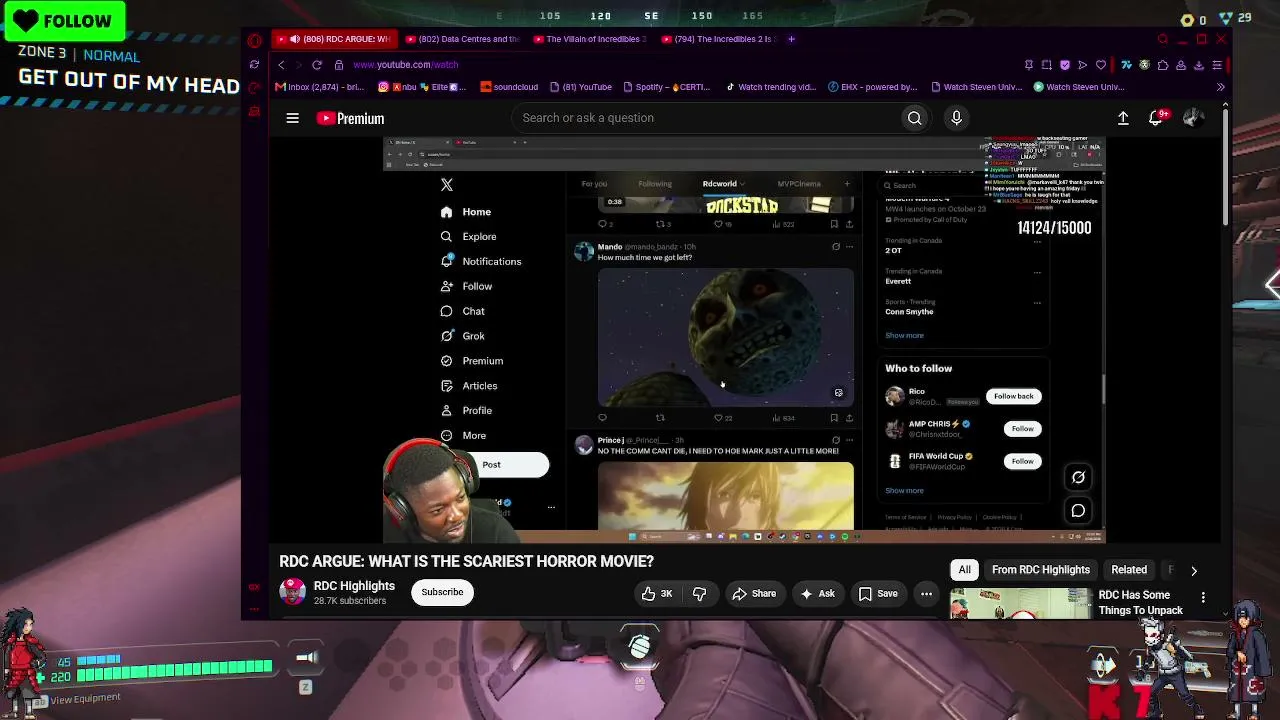
Task: Click the X Notifications bell in video
Action: point(446,261)
